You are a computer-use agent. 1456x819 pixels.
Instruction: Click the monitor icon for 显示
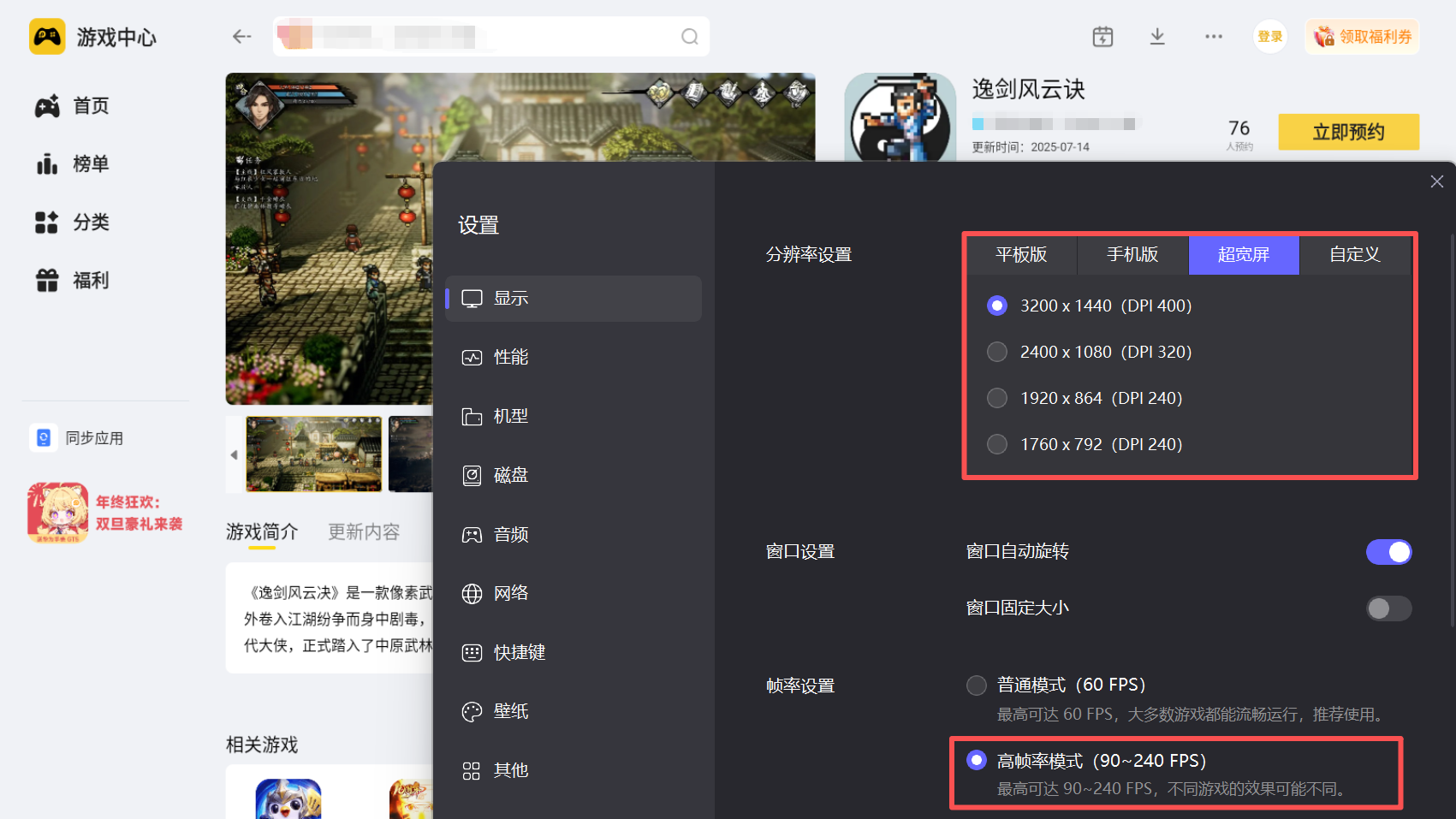point(472,299)
